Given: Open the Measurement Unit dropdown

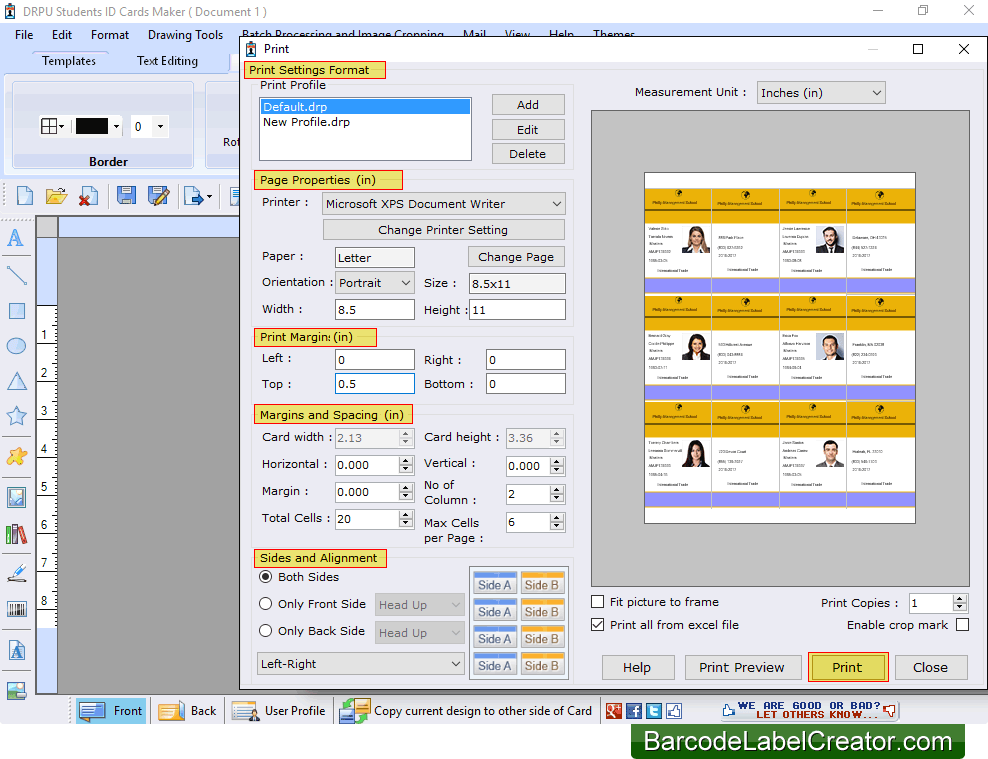Looking at the screenshot, I should point(820,92).
